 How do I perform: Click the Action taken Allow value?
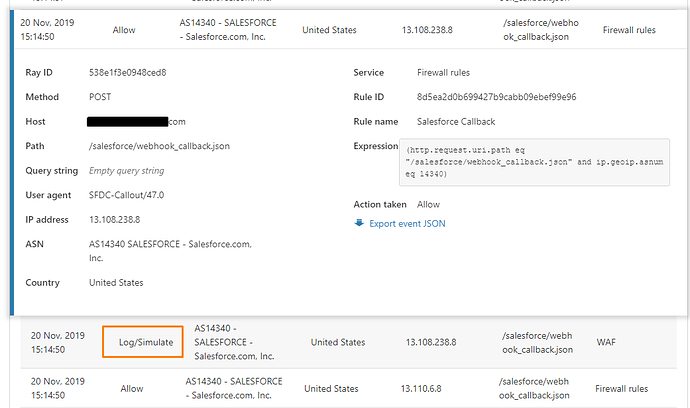tap(428, 205)
